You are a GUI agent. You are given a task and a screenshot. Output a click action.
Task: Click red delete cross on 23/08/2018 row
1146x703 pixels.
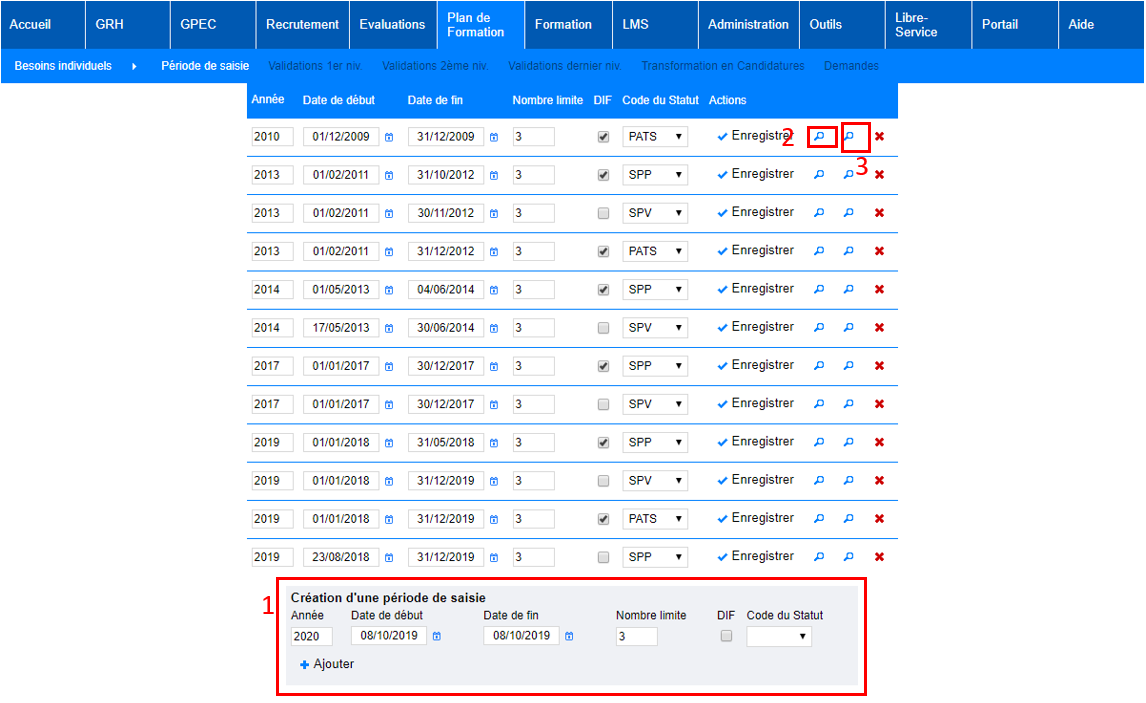tap(879, 557)
